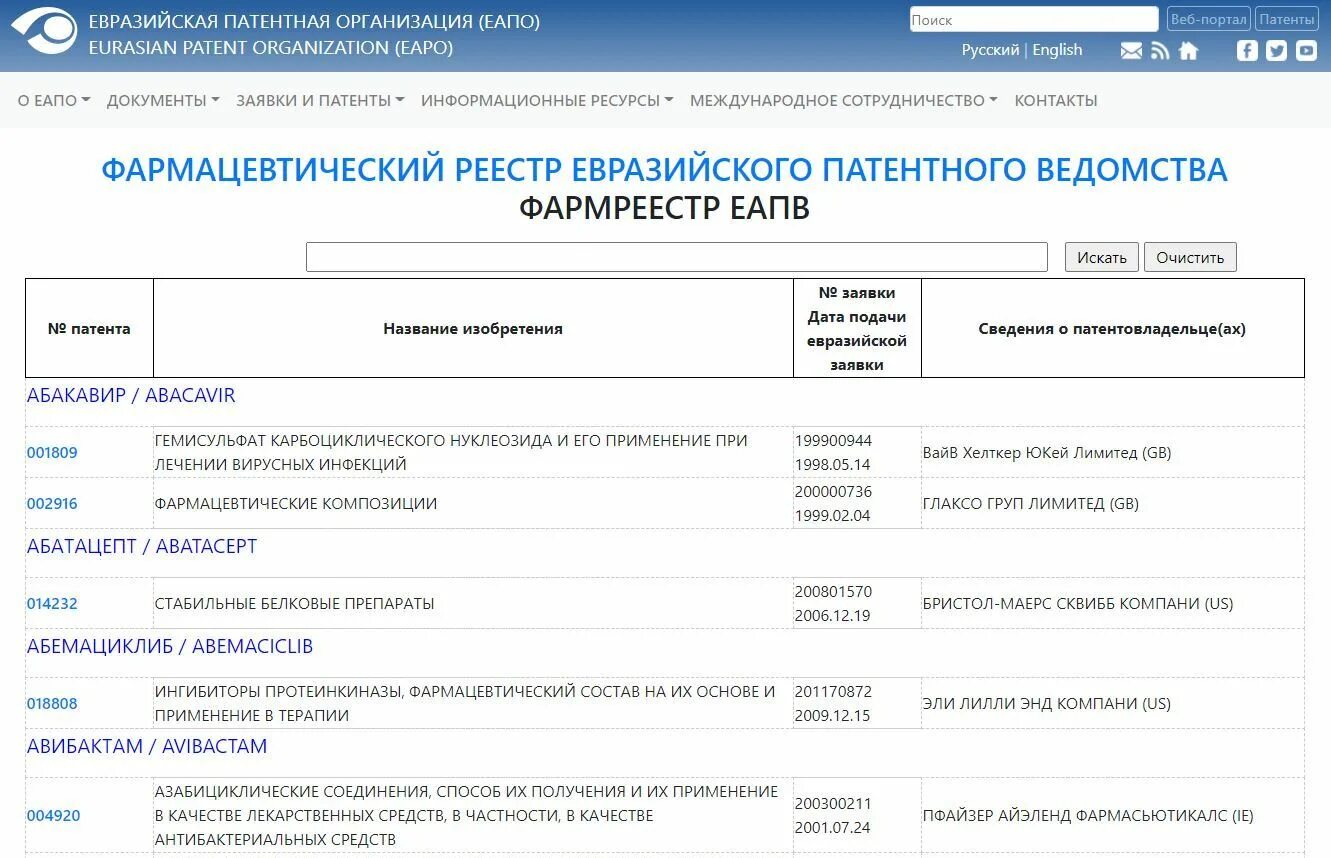
Task: Click the Название изобретения column header
Action: 473,328
